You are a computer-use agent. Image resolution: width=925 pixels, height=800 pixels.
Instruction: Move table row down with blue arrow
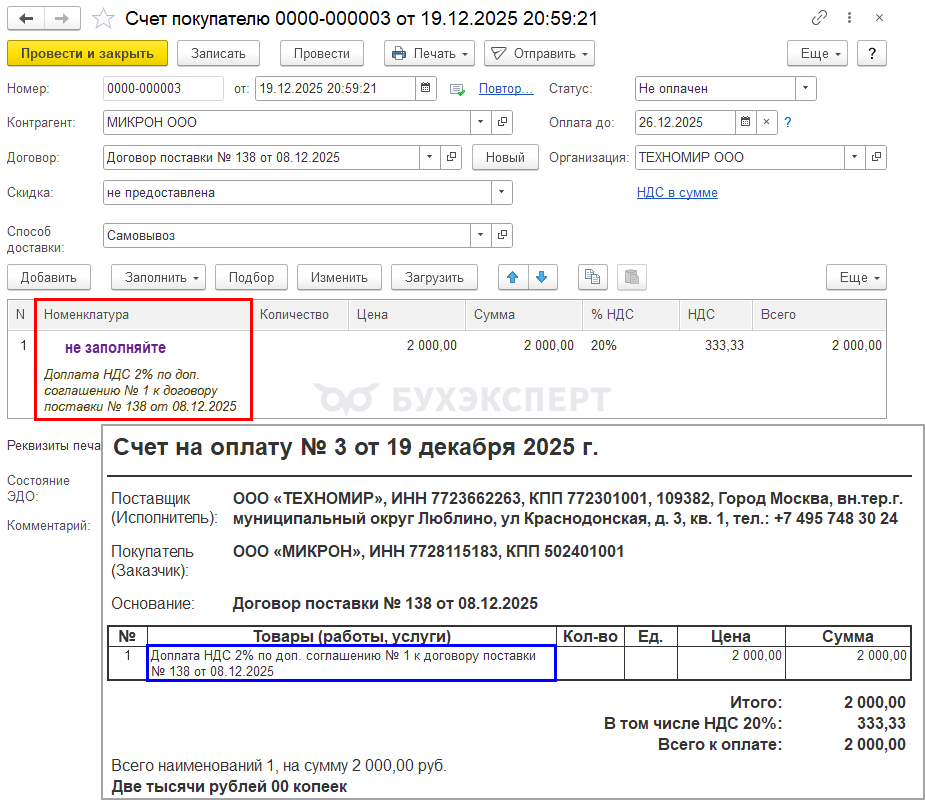click(541, 277)
